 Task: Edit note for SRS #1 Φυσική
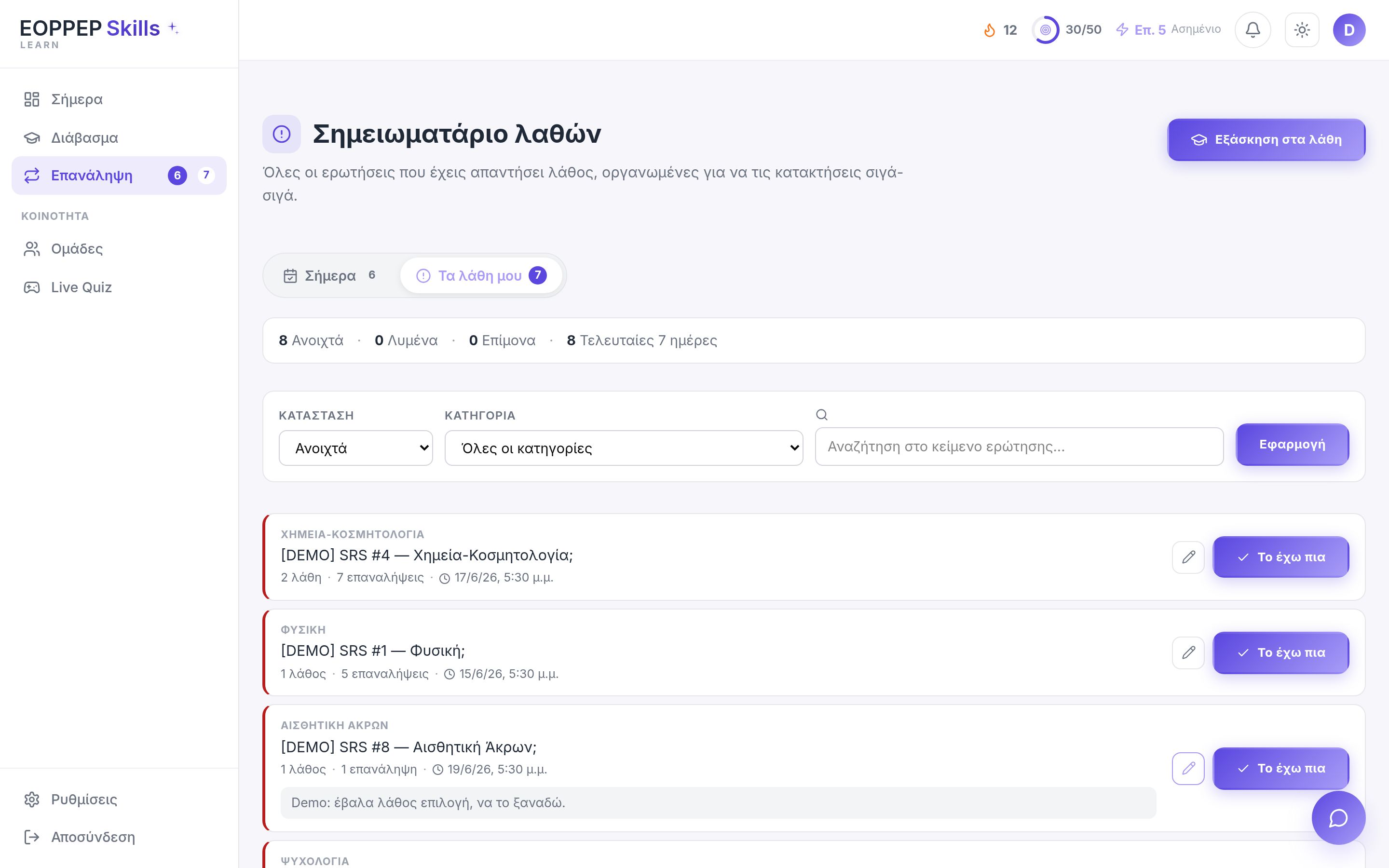1188,653
